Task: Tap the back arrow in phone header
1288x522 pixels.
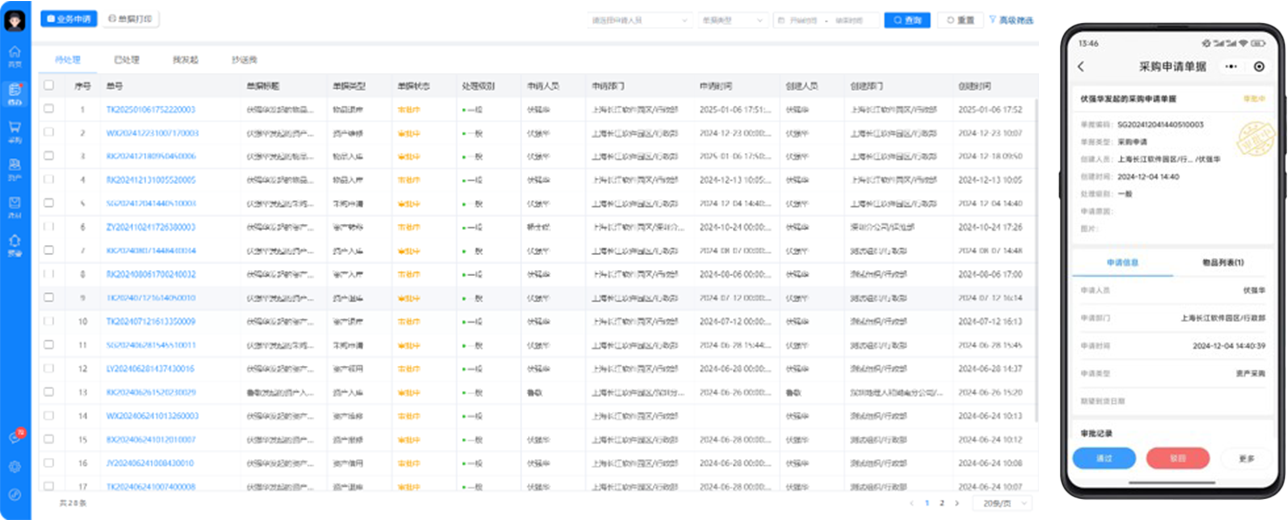Action: click(1081, 67)
